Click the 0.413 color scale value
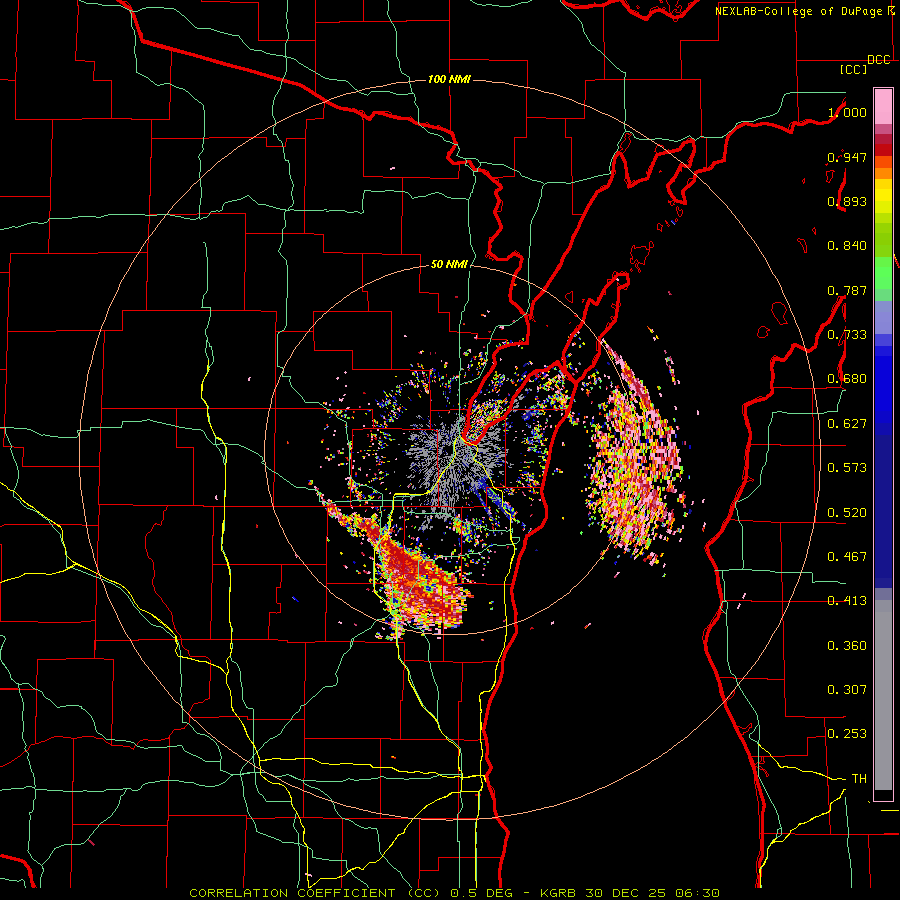The image size is (900, 900). [847, 601]
